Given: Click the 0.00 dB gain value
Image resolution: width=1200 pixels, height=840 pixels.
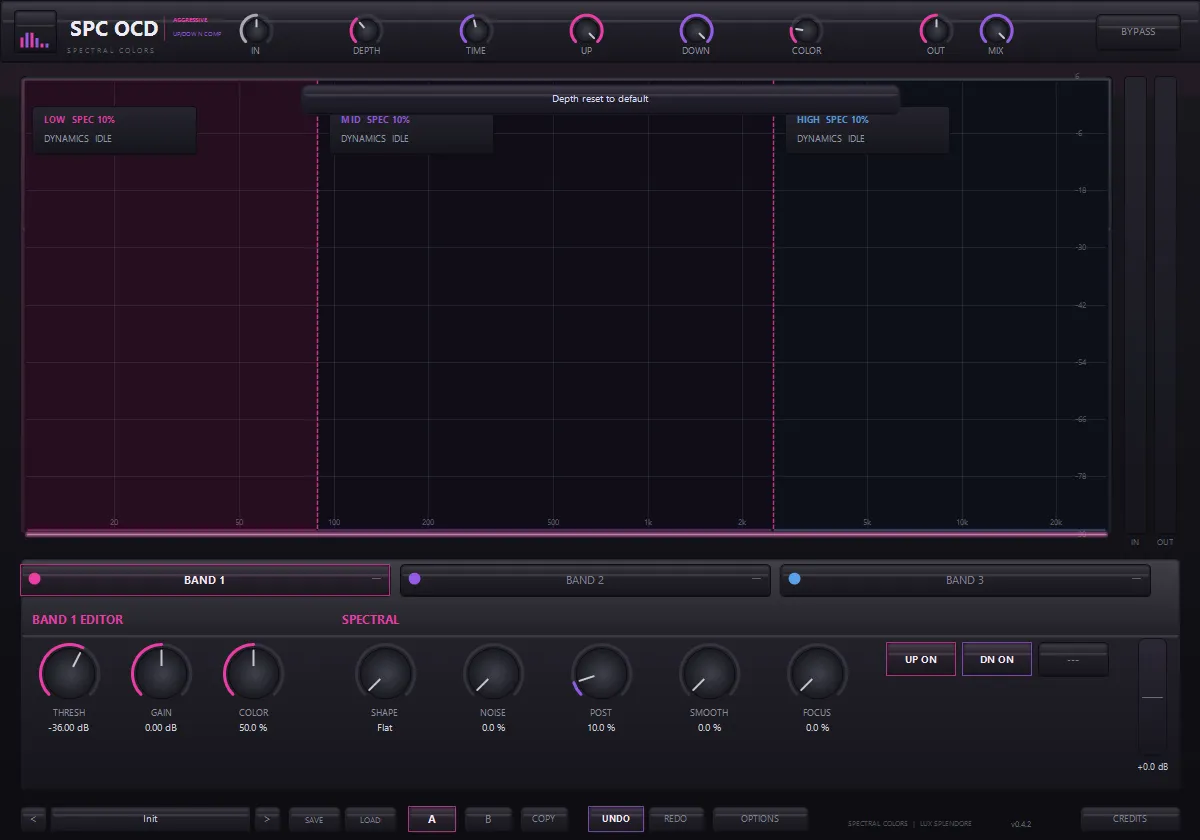Looking at the screenshot, I should [161, 728].
